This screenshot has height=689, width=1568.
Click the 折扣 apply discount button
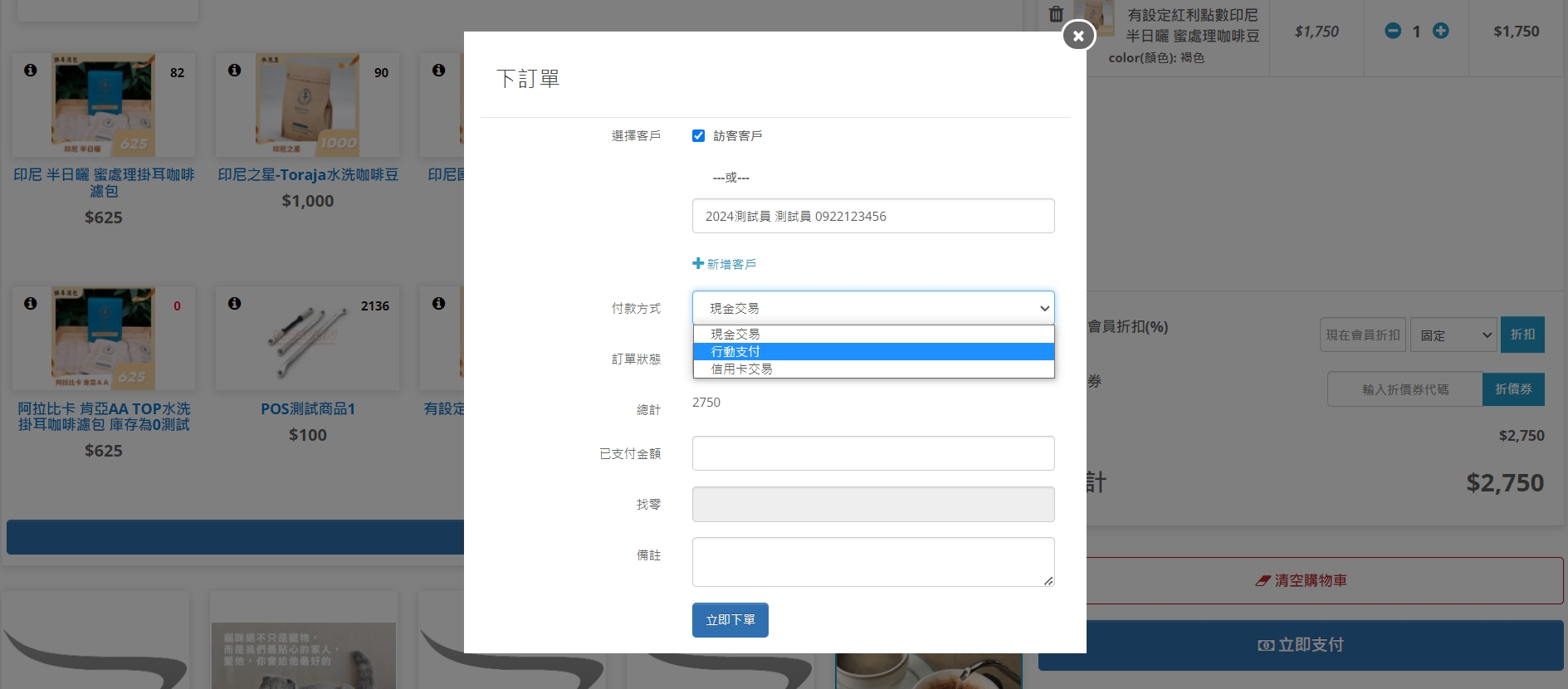1522,335
